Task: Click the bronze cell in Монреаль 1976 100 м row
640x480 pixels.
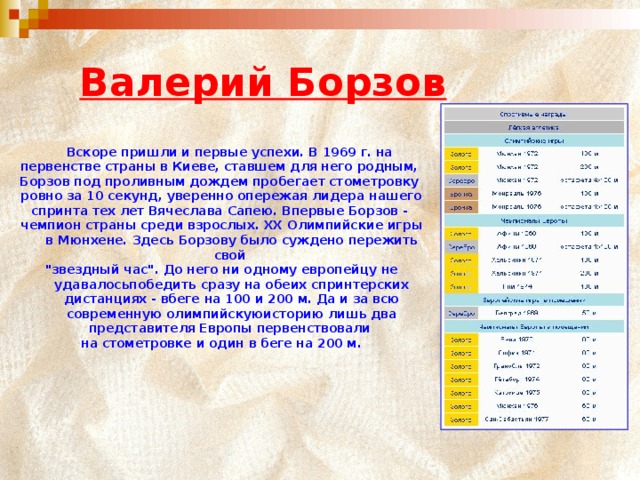Action: 461,194
